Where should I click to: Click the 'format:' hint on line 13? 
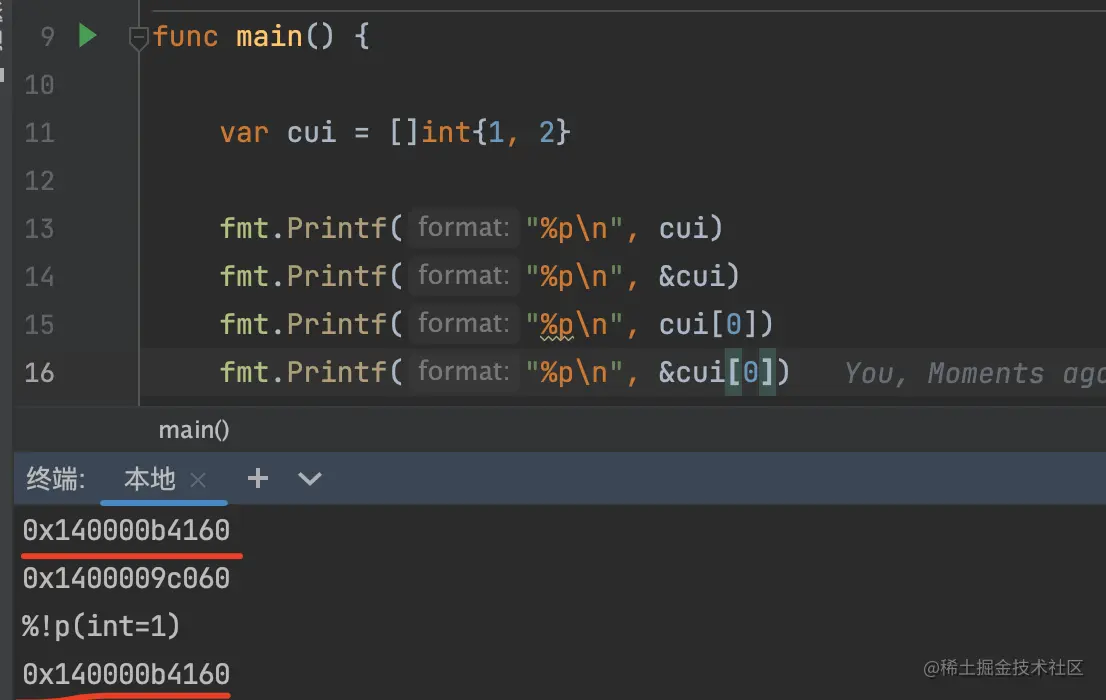pos(463,228)
